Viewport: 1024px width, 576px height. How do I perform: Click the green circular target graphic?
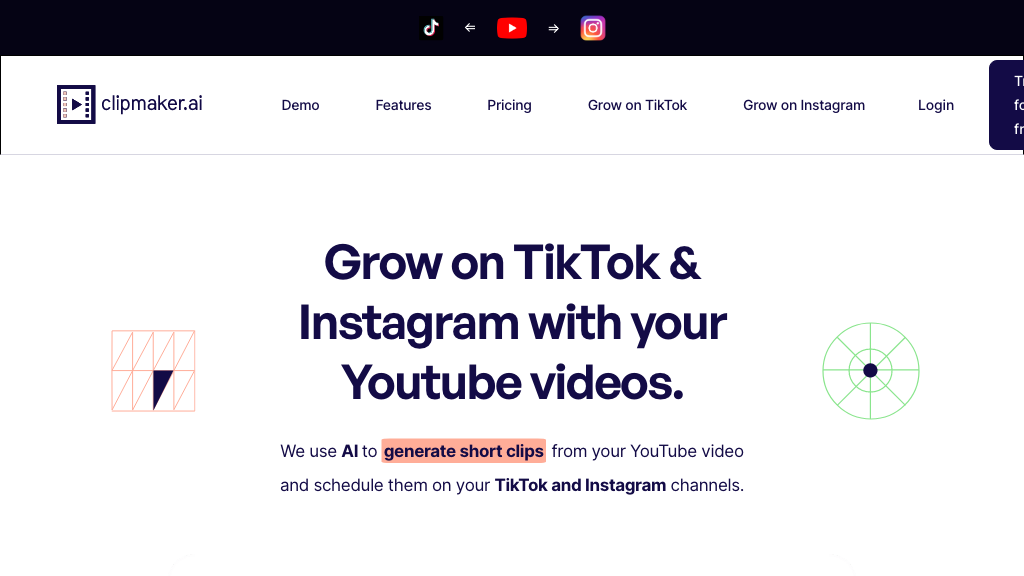point(871,371)
